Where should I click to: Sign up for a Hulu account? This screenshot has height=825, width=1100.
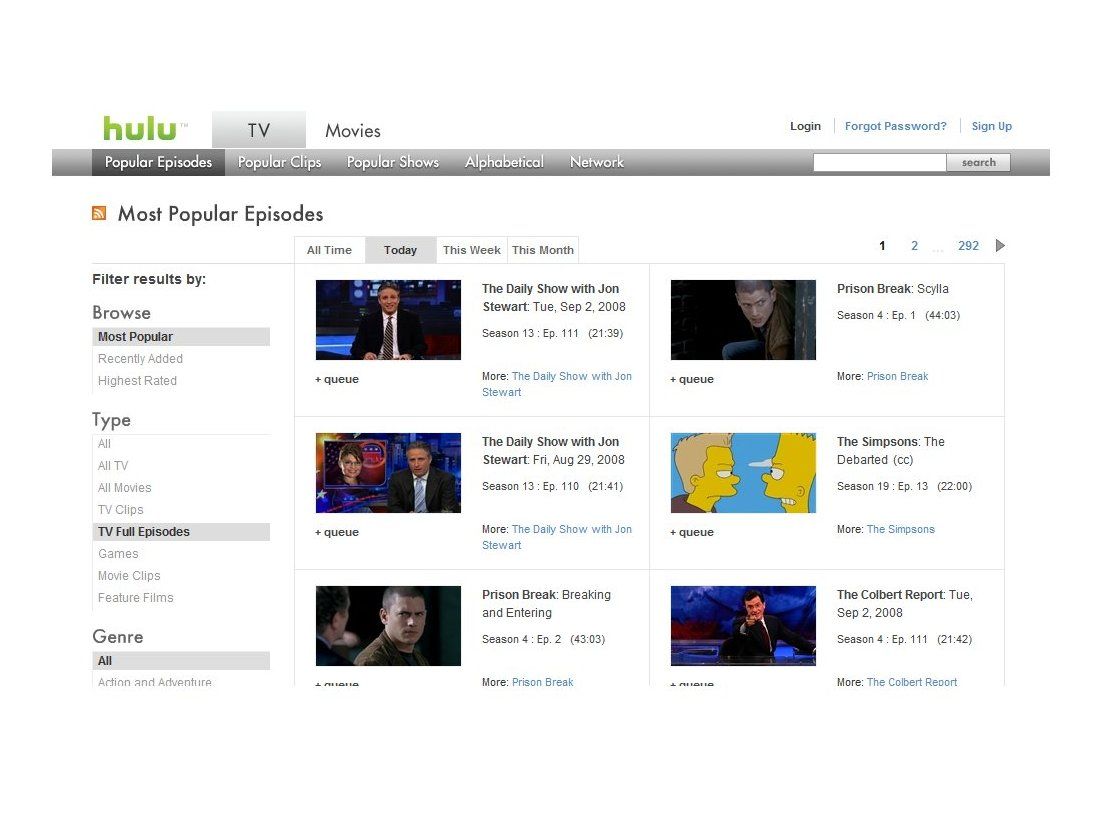pos(991,125)
